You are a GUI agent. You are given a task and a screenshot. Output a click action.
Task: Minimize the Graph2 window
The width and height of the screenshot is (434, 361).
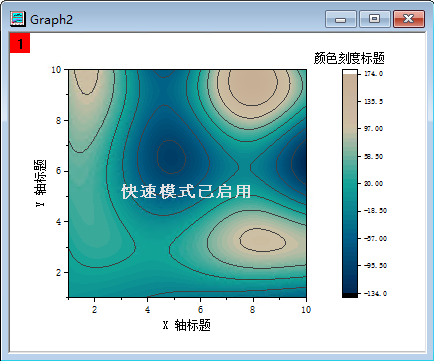[341, 19]
